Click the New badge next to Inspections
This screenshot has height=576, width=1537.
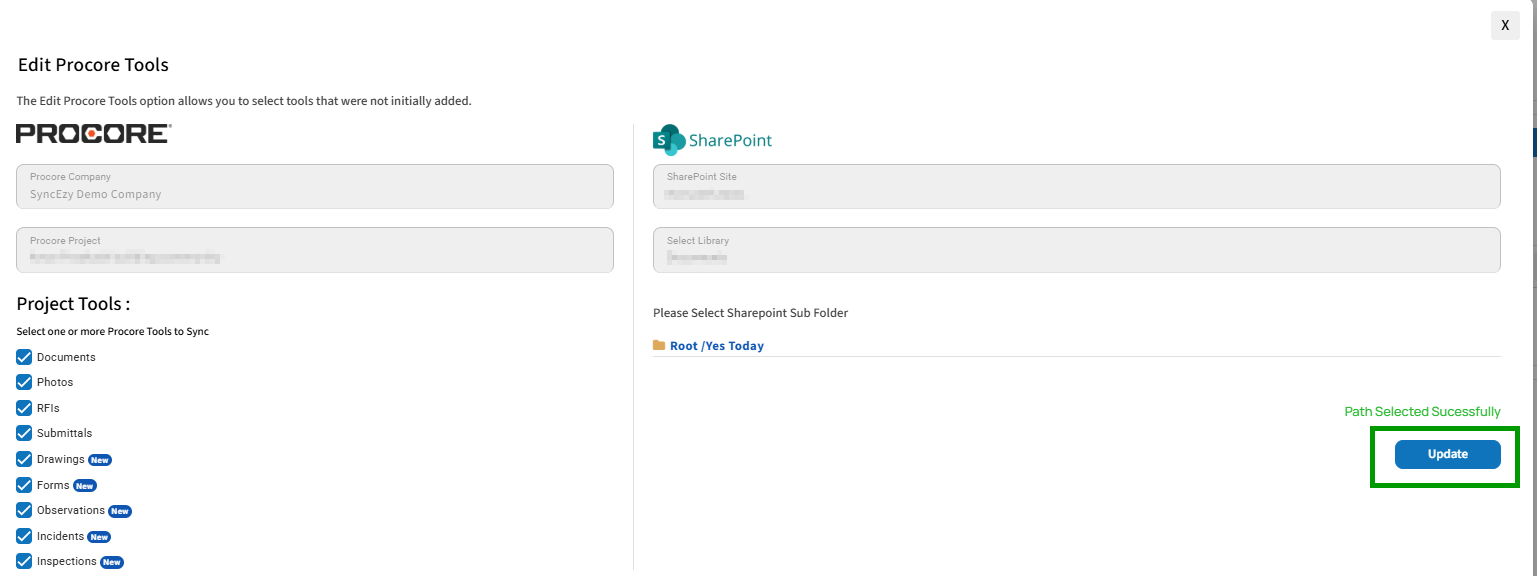click(112, 562)
